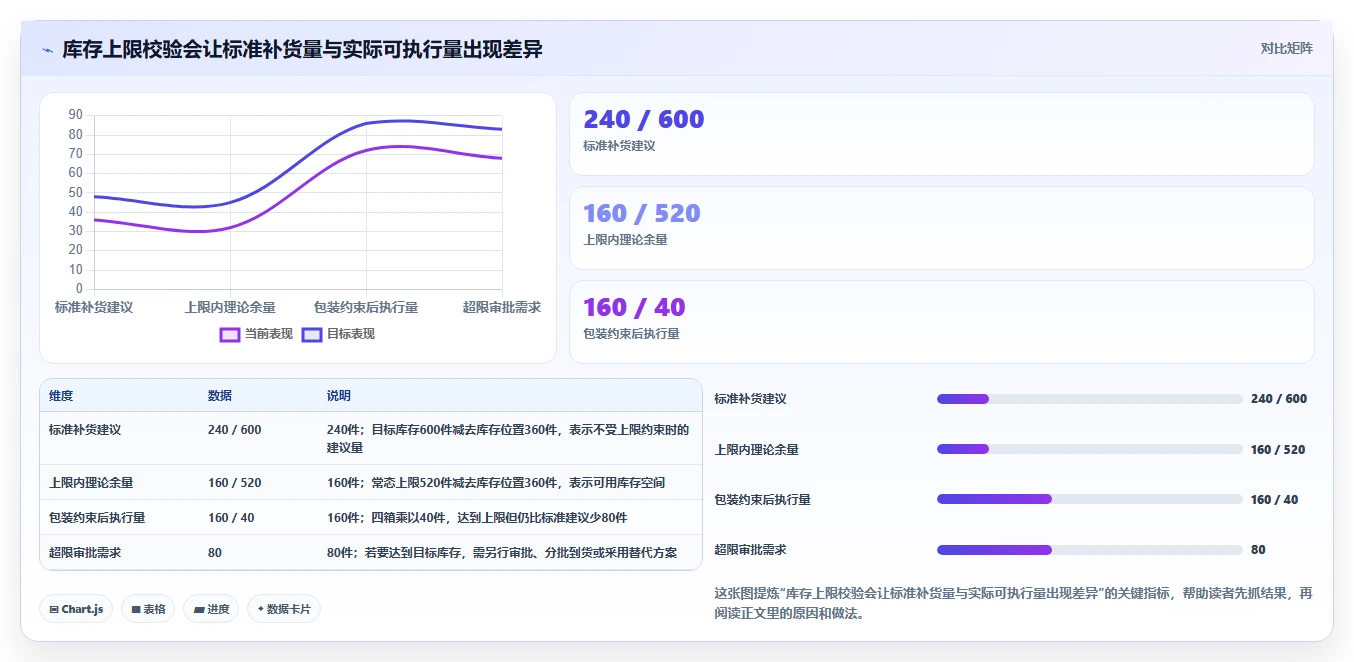Screen dimensions: 1354x662
Task: Click the 包装约束后执行量 chart axis label
Action: (366, 307)
